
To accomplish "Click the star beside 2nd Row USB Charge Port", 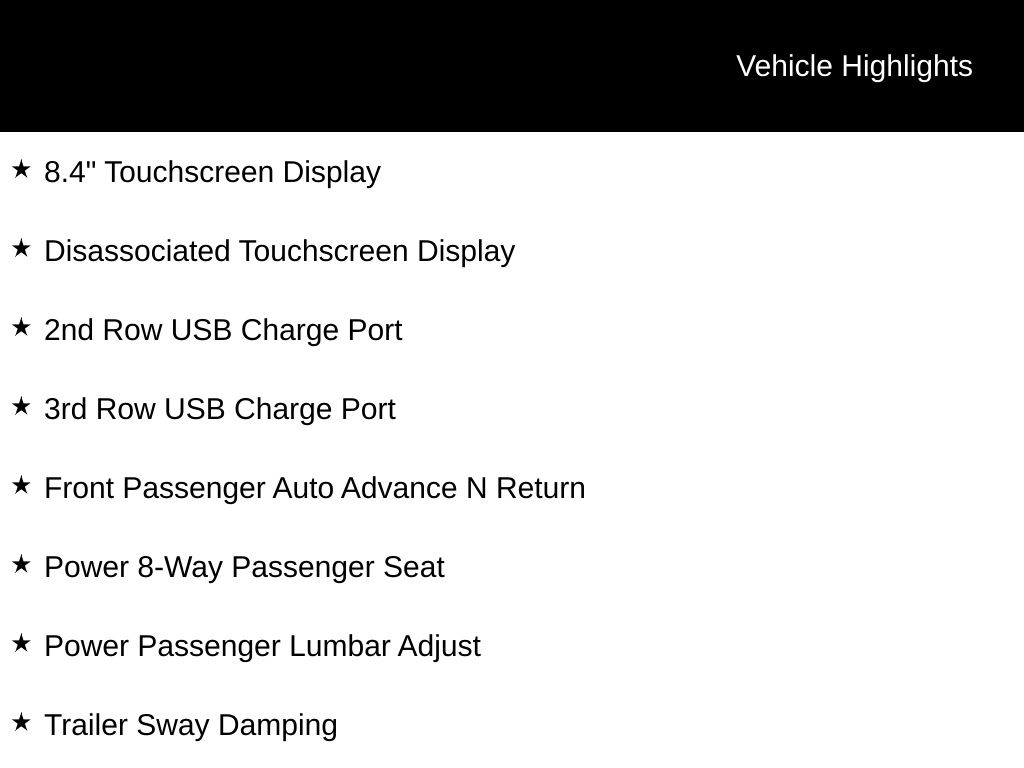I will [x=21, y=327].
